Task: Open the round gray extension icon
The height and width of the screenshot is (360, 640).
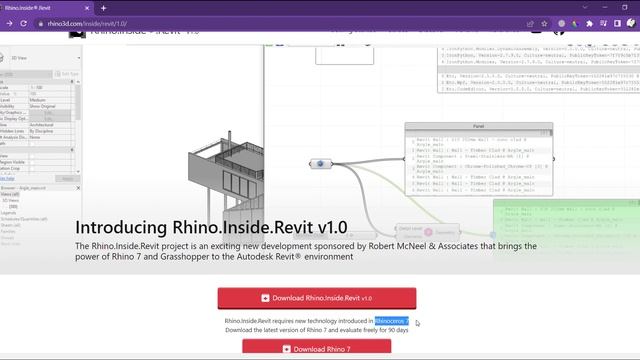Action: [562, 24]
